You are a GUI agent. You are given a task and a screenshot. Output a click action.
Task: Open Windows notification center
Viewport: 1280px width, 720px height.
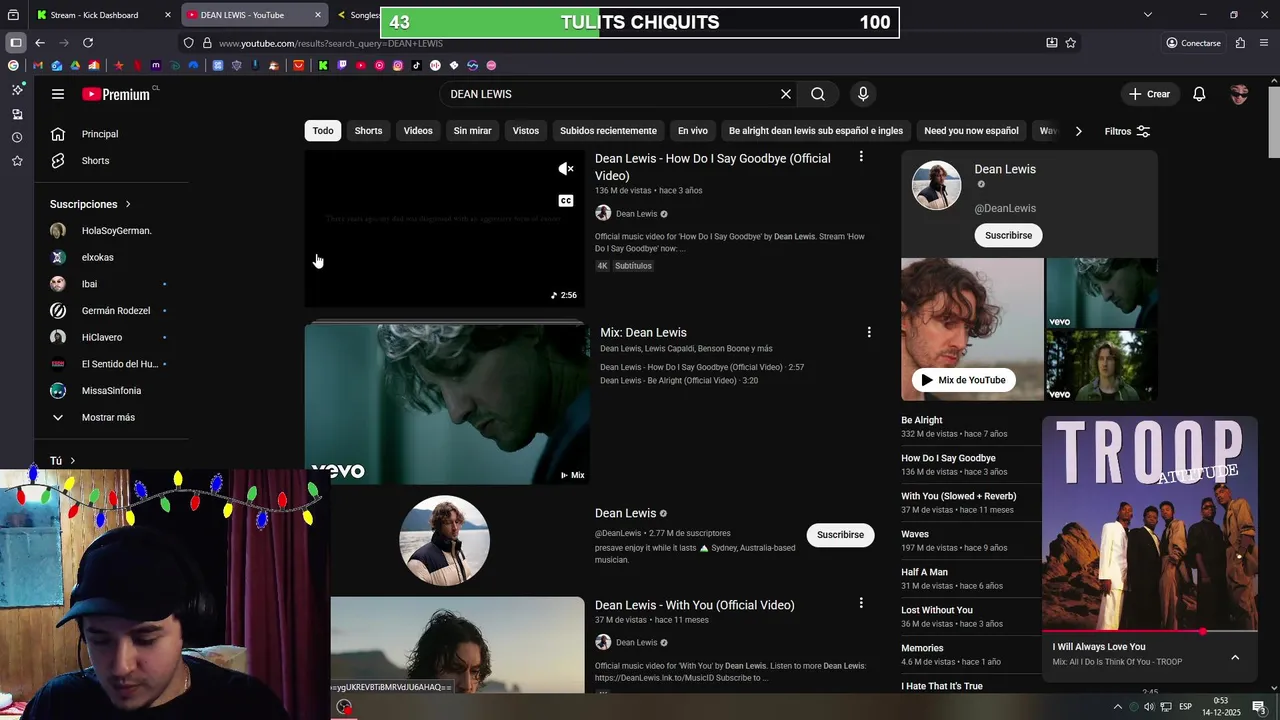tap(1259, 707)
